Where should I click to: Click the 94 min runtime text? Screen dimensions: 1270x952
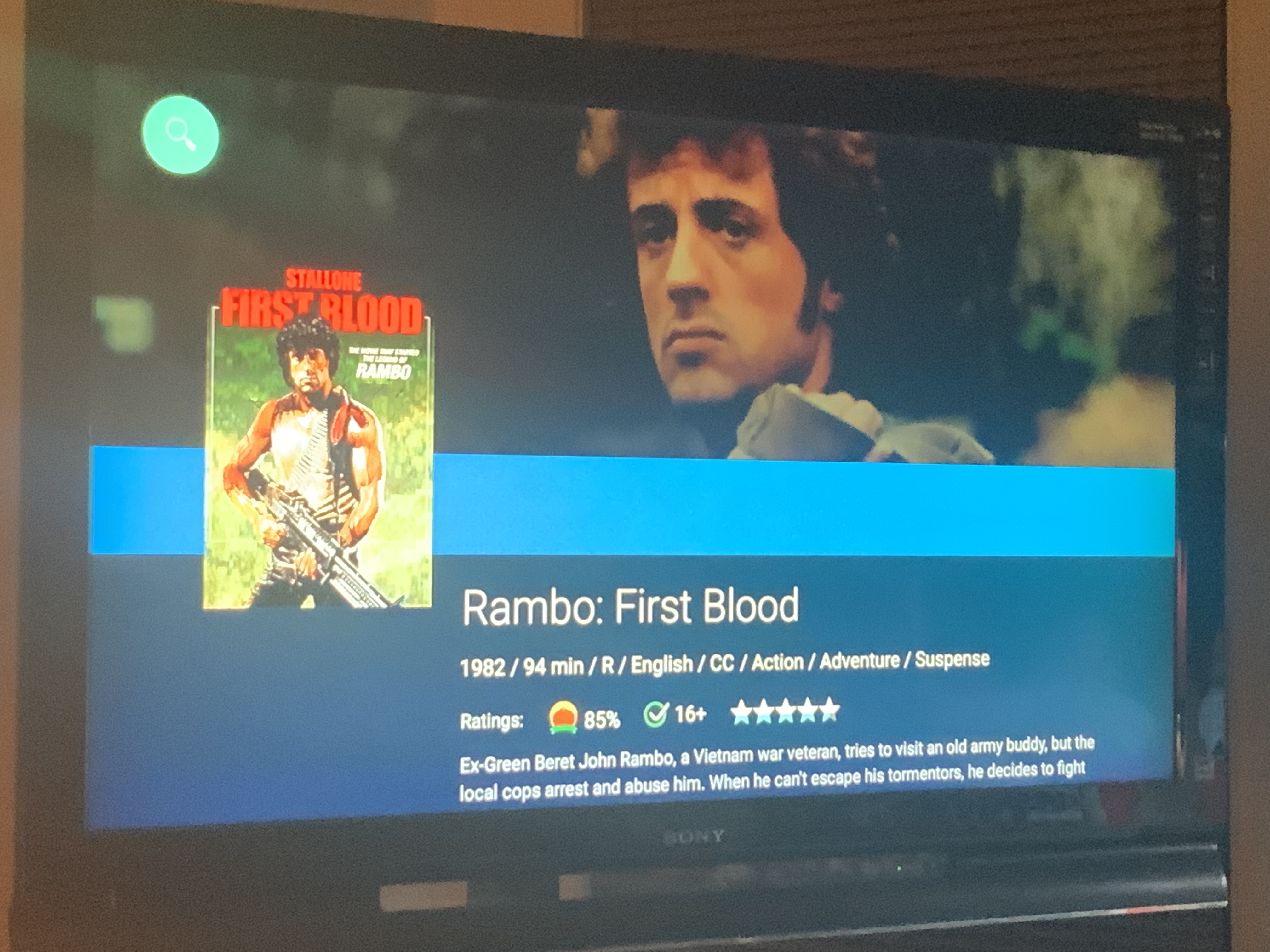coord(553,667)
